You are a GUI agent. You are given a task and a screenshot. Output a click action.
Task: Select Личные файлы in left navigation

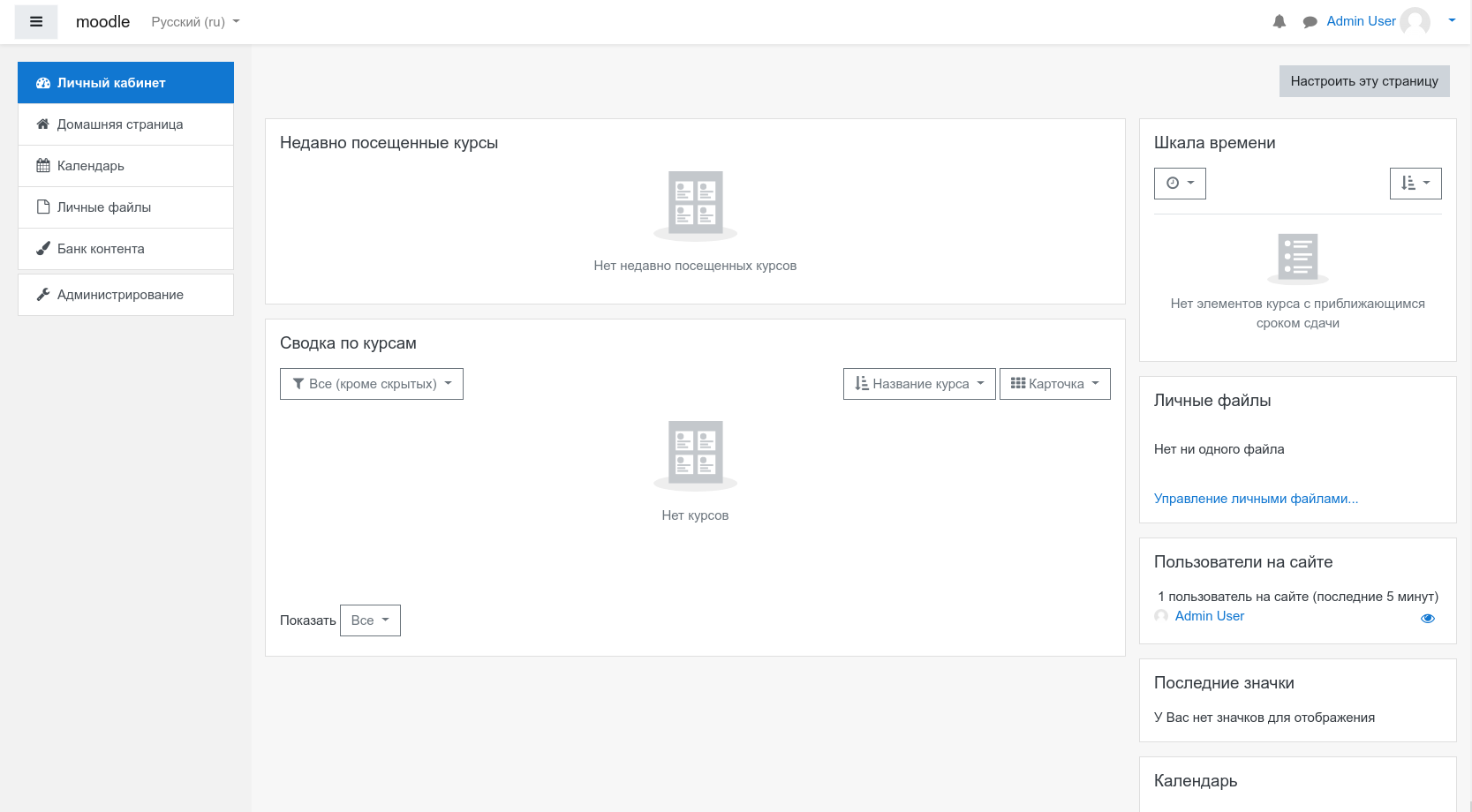click(x=104, y=207)
